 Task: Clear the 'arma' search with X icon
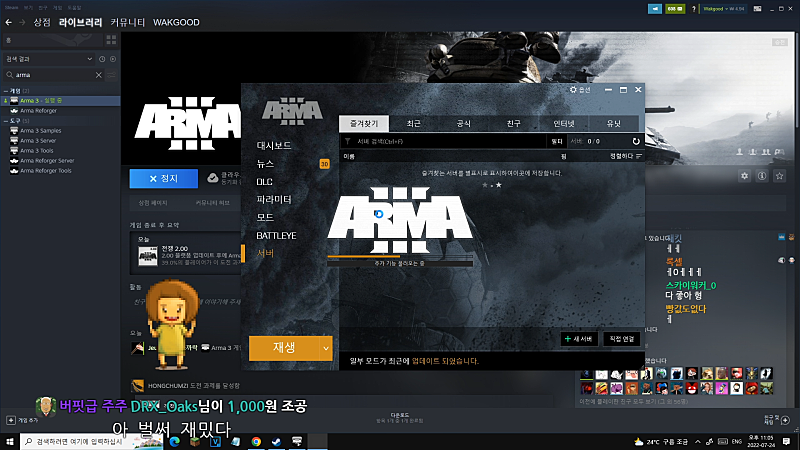pos(98,75)
